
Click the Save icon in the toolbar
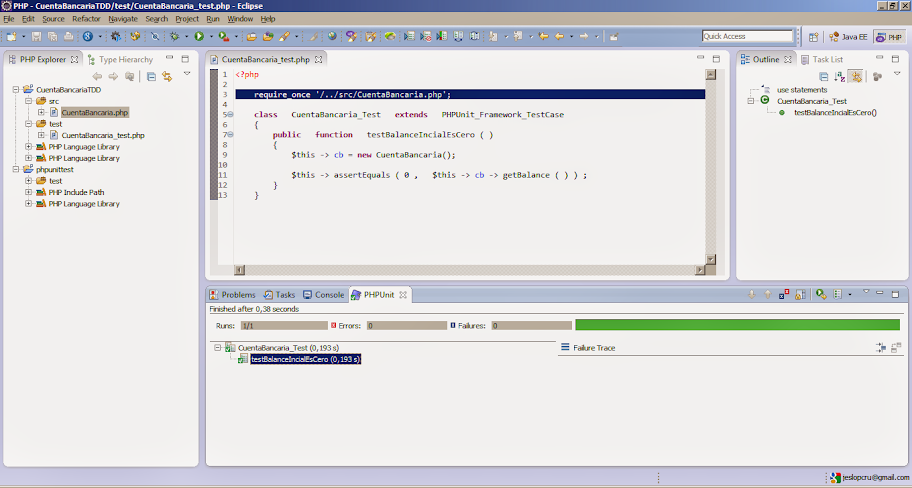coord(37,37)
